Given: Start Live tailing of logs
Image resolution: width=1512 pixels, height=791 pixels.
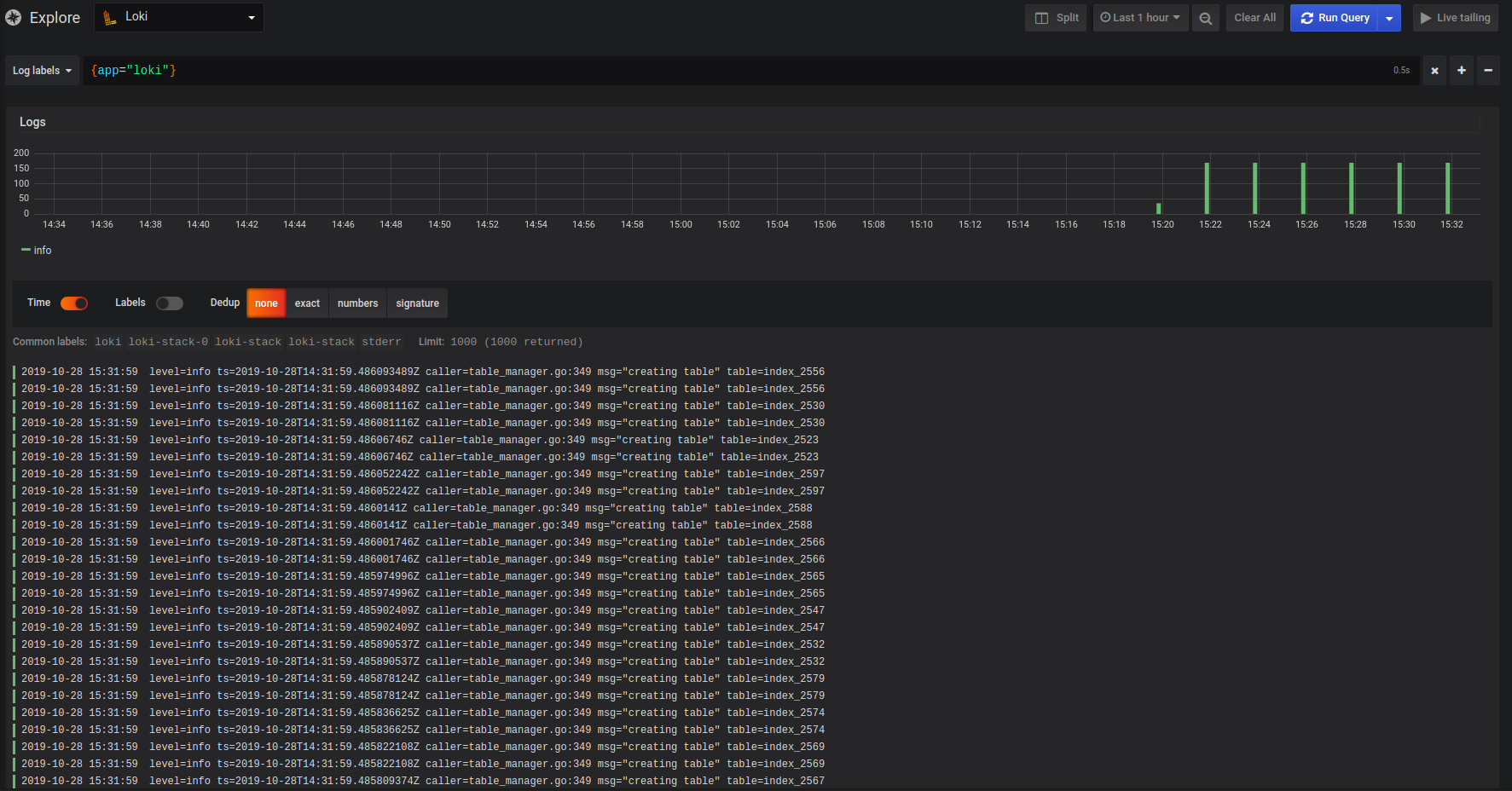Looking at the screenshot, I should (1455, 18).
